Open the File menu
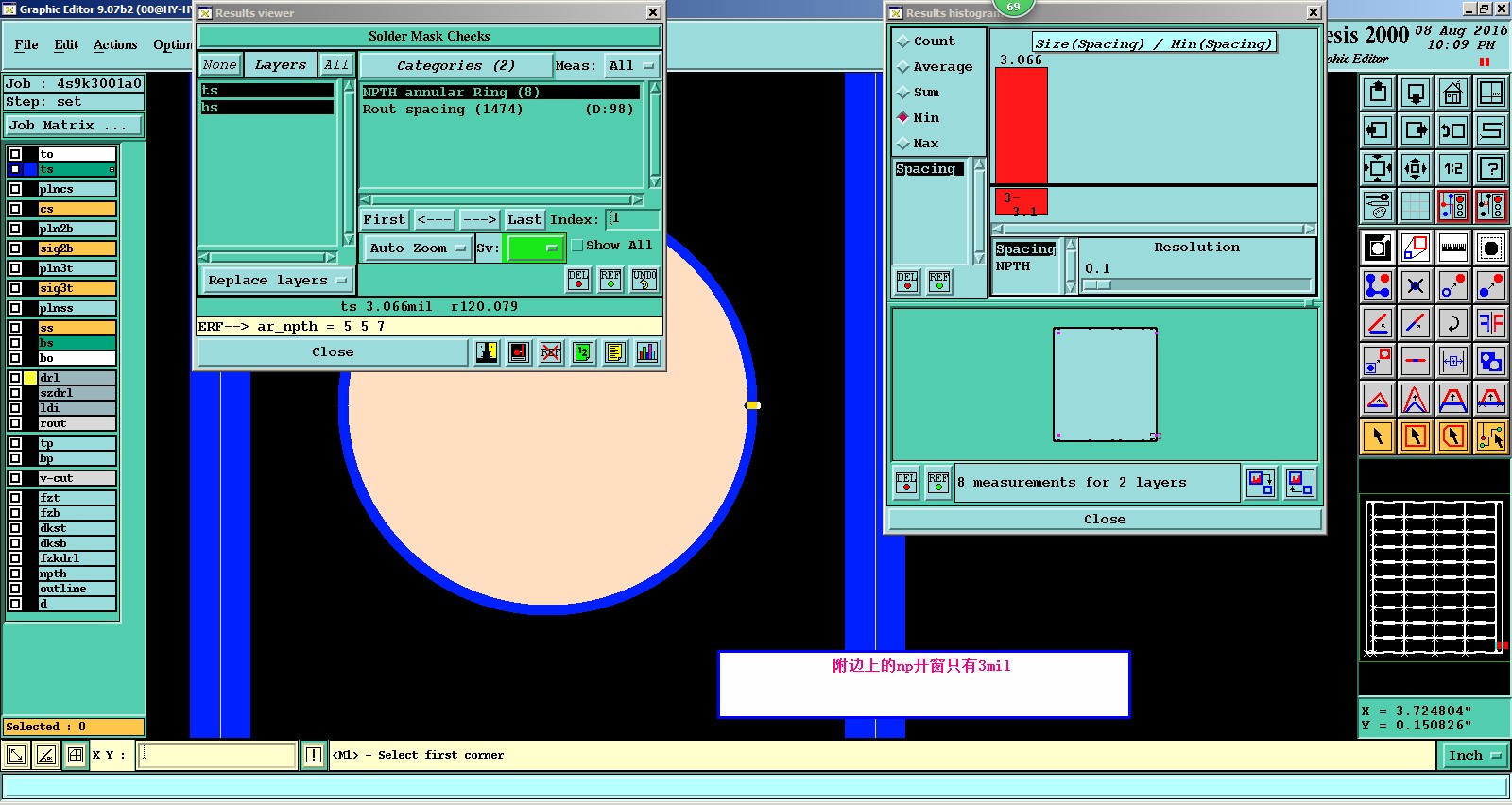The image size is (1512, 805). click(x=26, y=44)
